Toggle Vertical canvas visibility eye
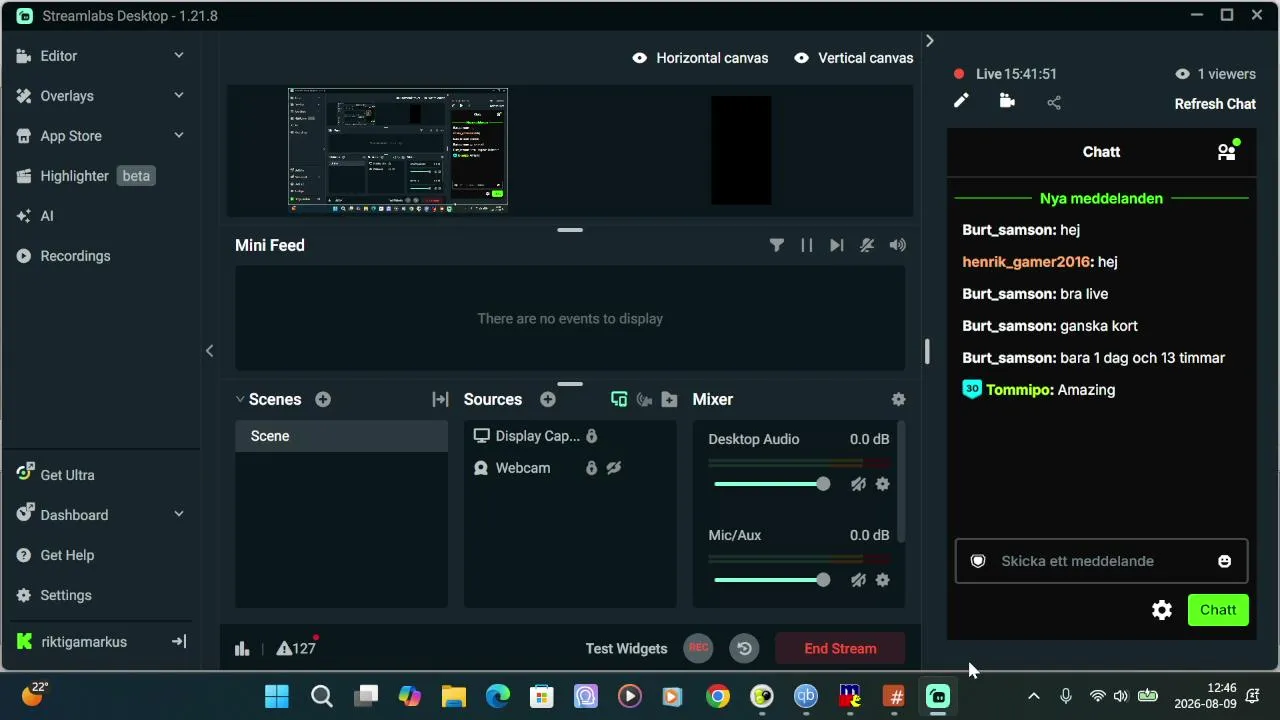 pos(801,58)
